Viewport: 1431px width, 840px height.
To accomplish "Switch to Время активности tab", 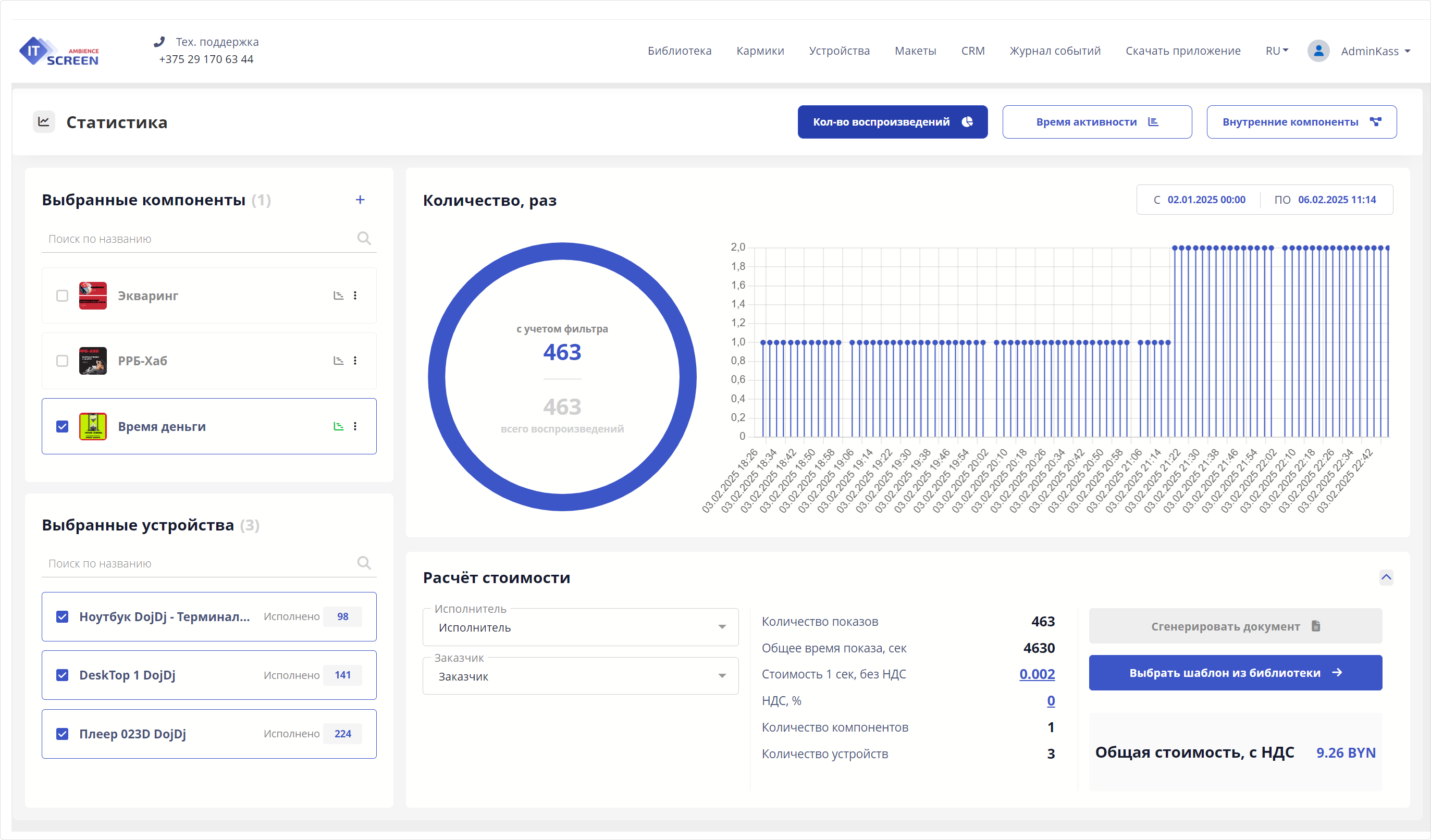I will tap(1096, 122).
